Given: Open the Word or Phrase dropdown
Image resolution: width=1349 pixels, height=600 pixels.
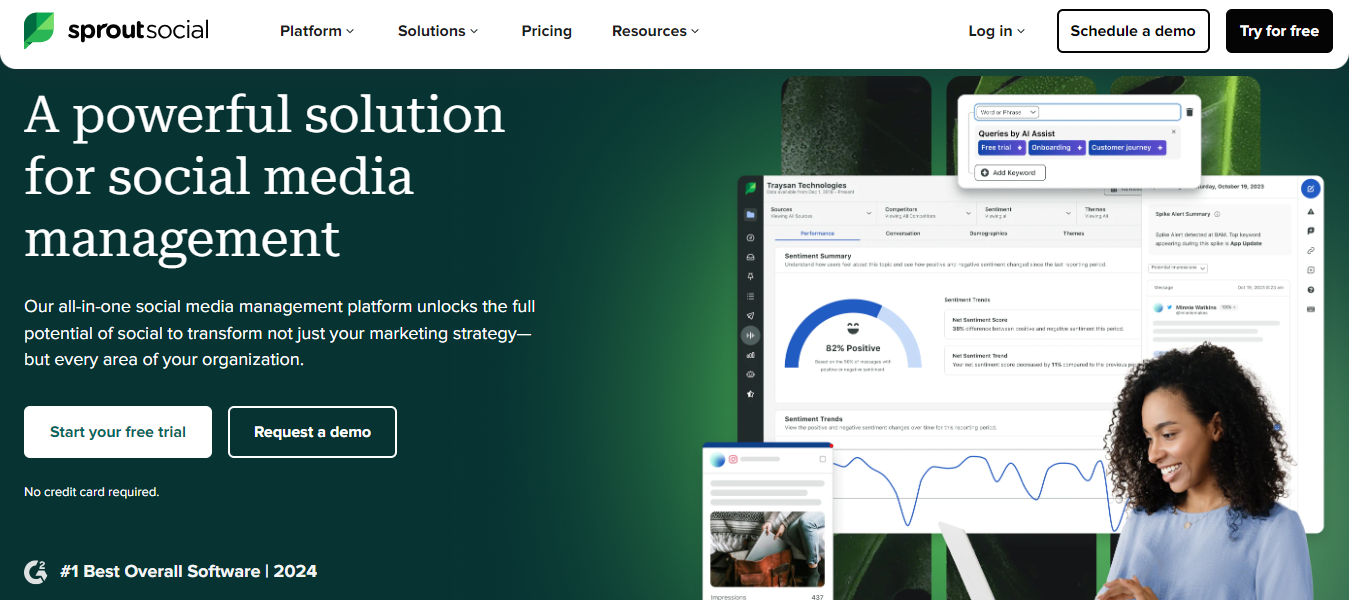Looking at the screenshot, I should click(1007, 112).
